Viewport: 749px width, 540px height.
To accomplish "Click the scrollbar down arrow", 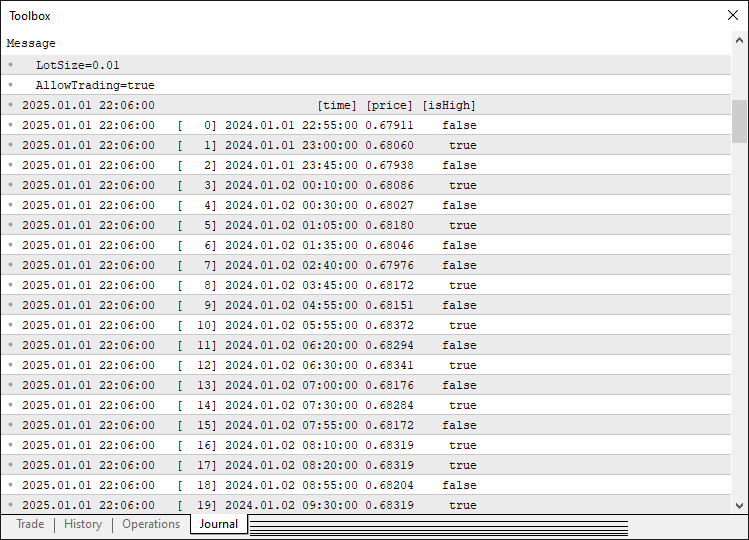I will point(739,506).
